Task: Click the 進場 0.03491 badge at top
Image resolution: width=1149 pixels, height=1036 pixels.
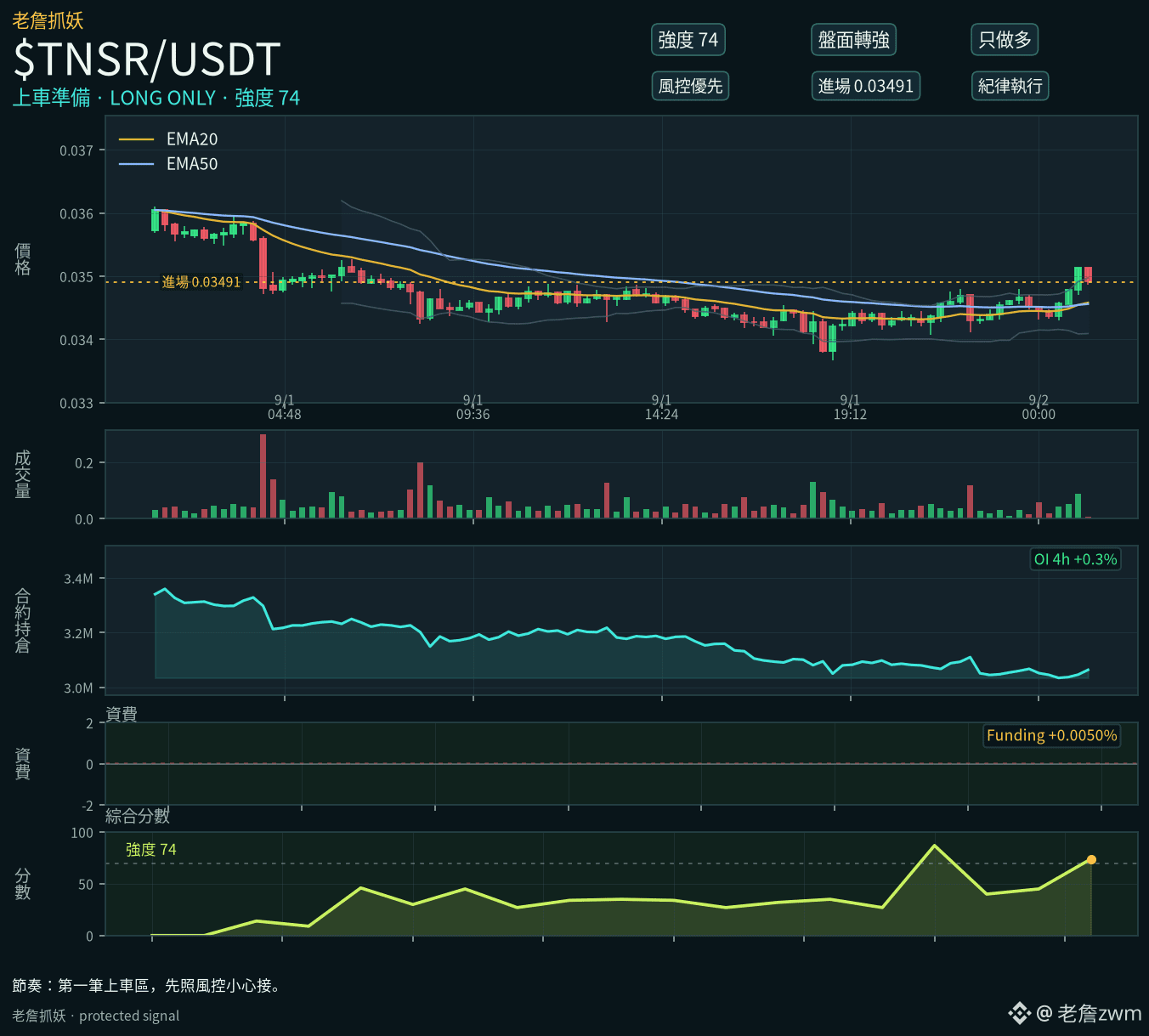Action: (865, 86)
